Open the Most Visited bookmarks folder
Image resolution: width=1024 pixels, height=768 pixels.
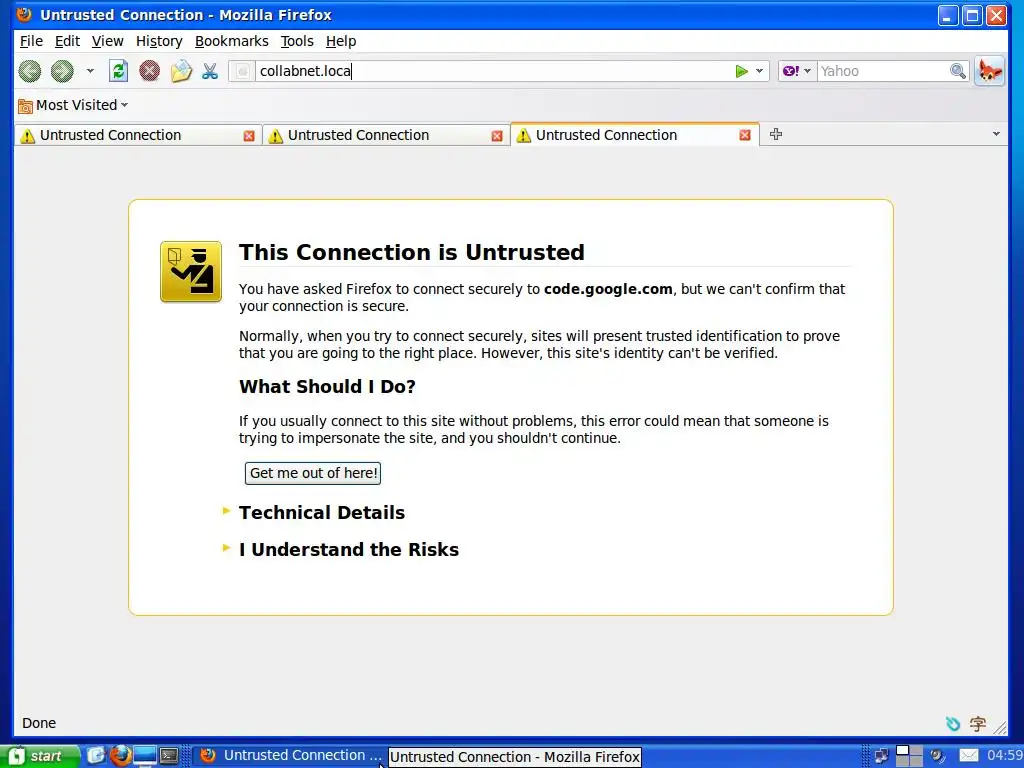[x=73, y=105]
